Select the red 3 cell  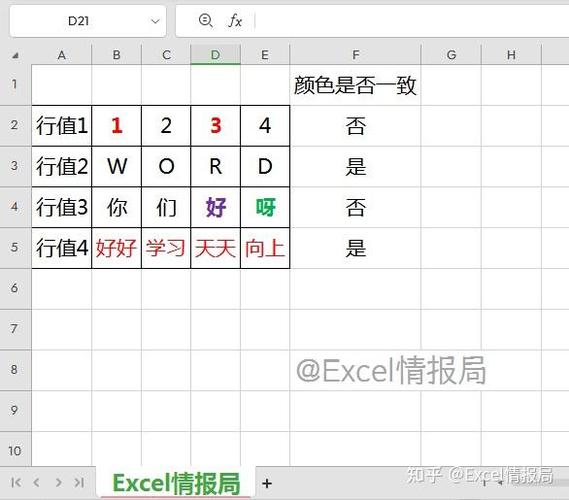tap(216, 126)
